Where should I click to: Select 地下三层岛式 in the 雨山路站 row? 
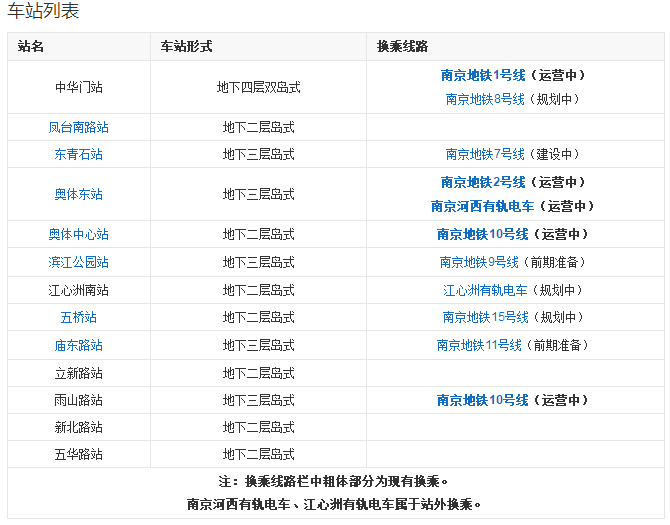[x=259, y=400]
